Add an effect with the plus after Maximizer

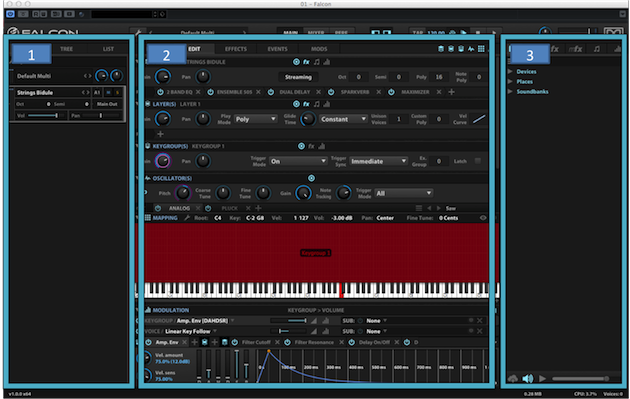[x=452, y=92]
